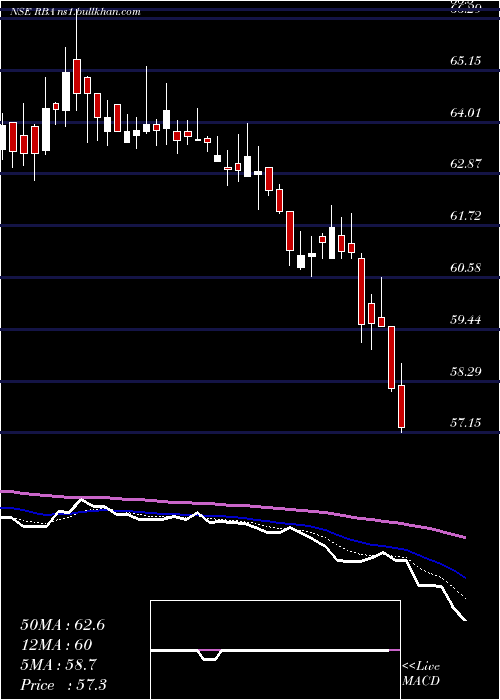Click the 59.44 price axis label
The height and width of the screenshot is (700, 500).
[466, 320]
